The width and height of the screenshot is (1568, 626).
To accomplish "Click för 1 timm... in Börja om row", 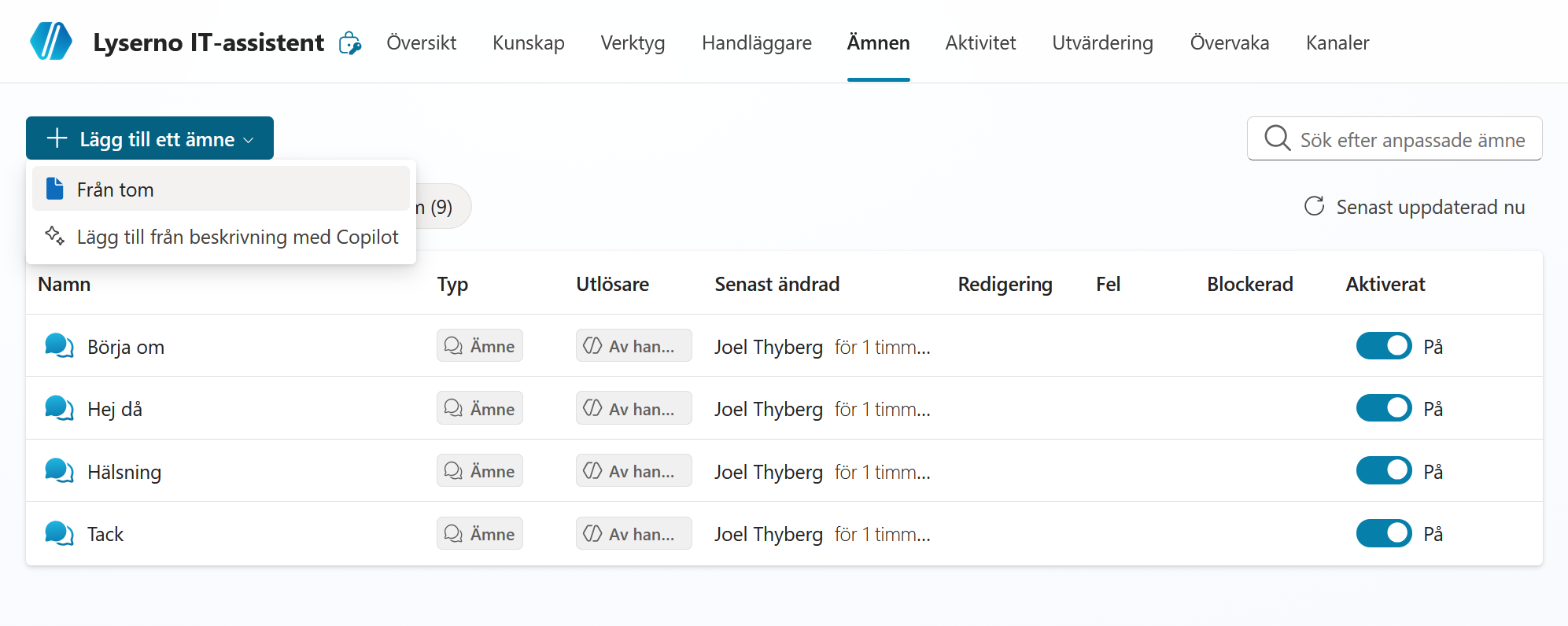I will pyautogui.click(x=882, y=347).
